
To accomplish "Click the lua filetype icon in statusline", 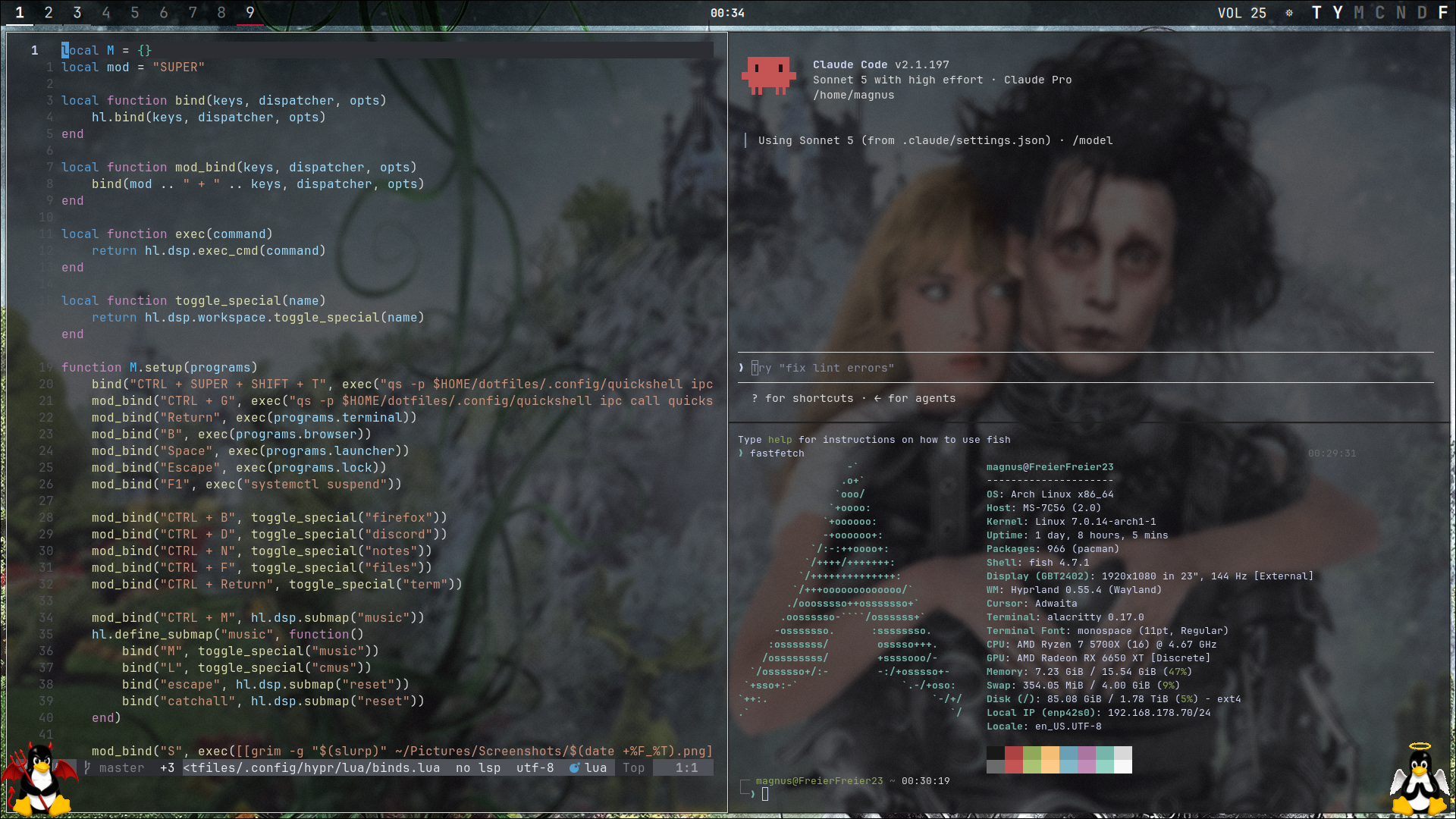I will pos(575,767).
